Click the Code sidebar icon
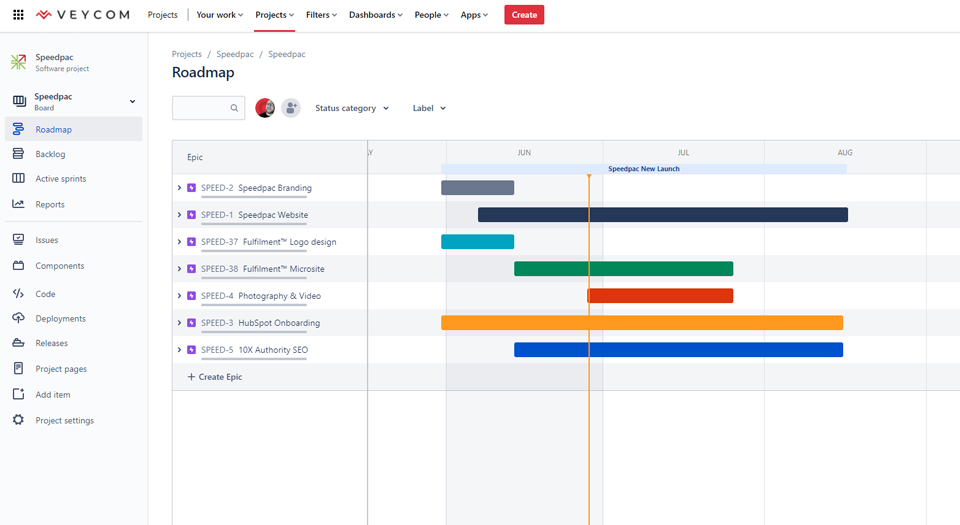 click(18, 294)
